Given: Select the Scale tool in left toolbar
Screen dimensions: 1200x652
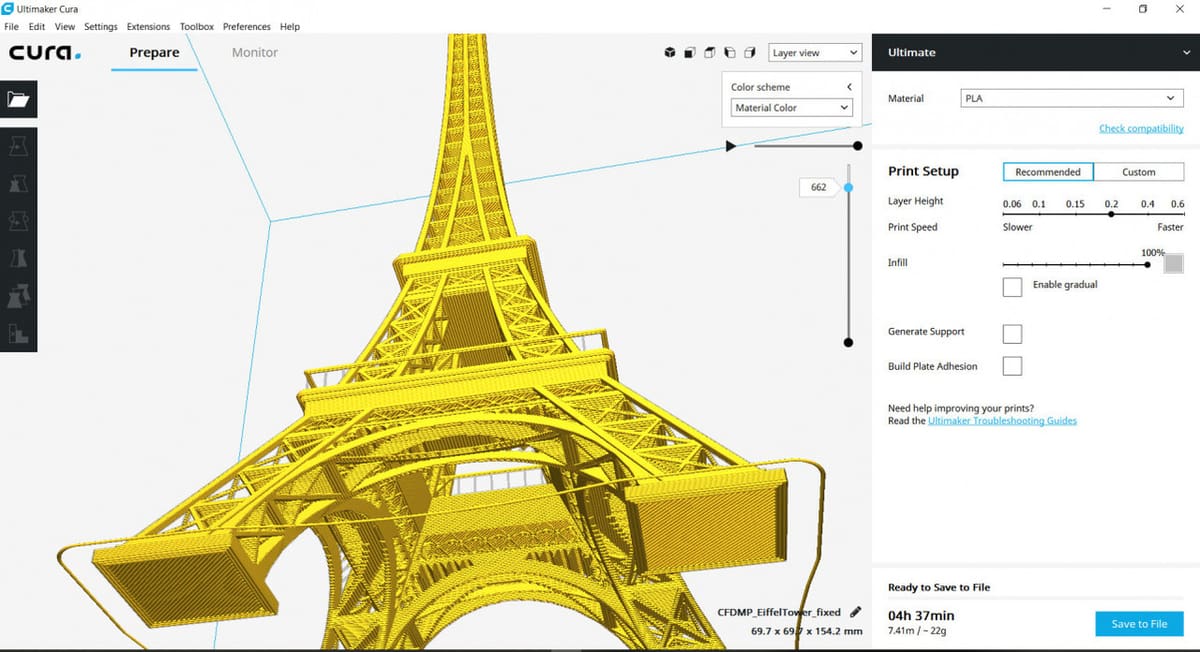Looking at the screenshot, I should point(19,184).
